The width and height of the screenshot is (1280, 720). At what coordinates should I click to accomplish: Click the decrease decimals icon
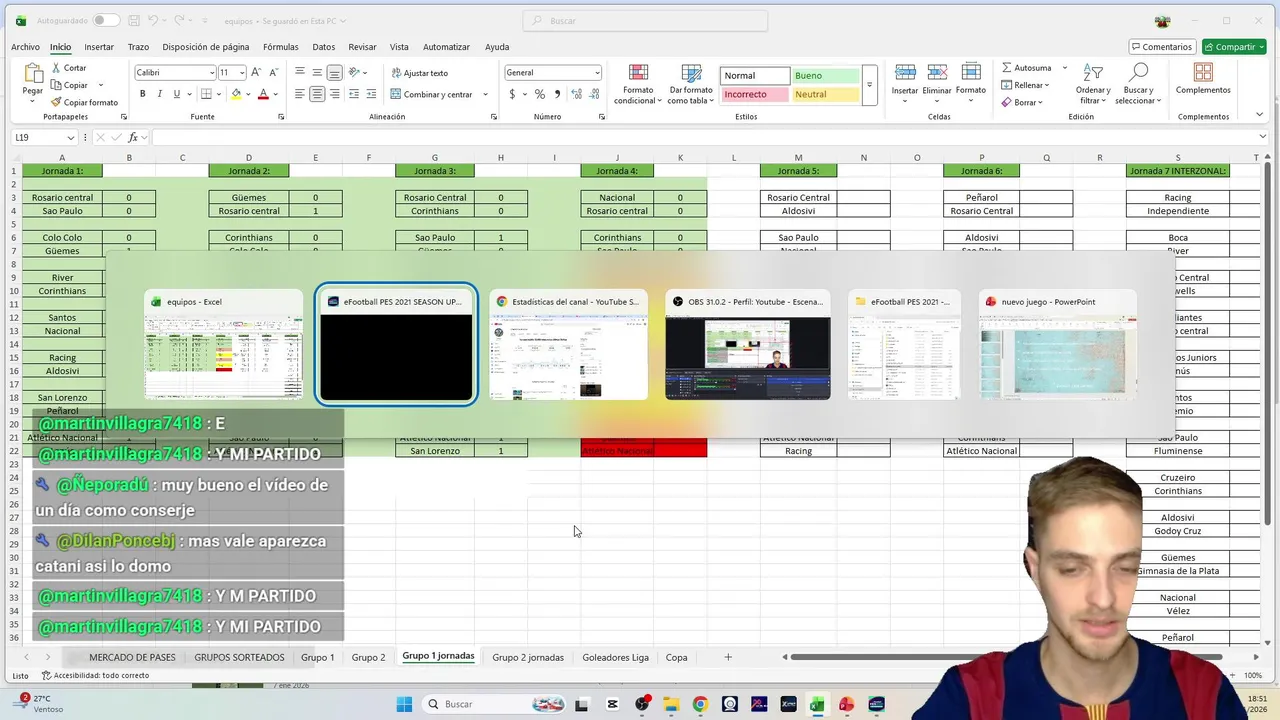tap(593, 94)
